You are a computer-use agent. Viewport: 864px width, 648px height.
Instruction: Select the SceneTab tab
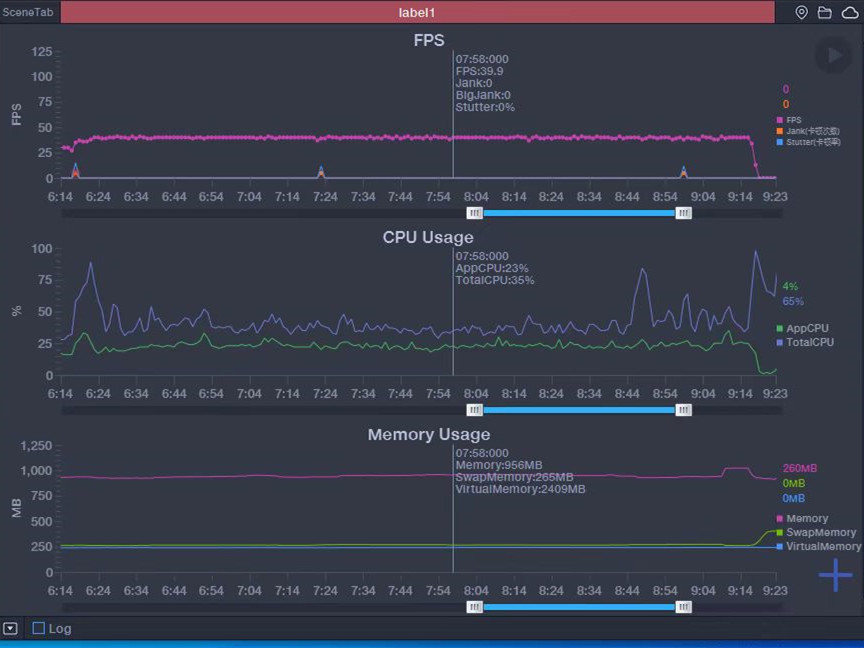pos(28,12)
